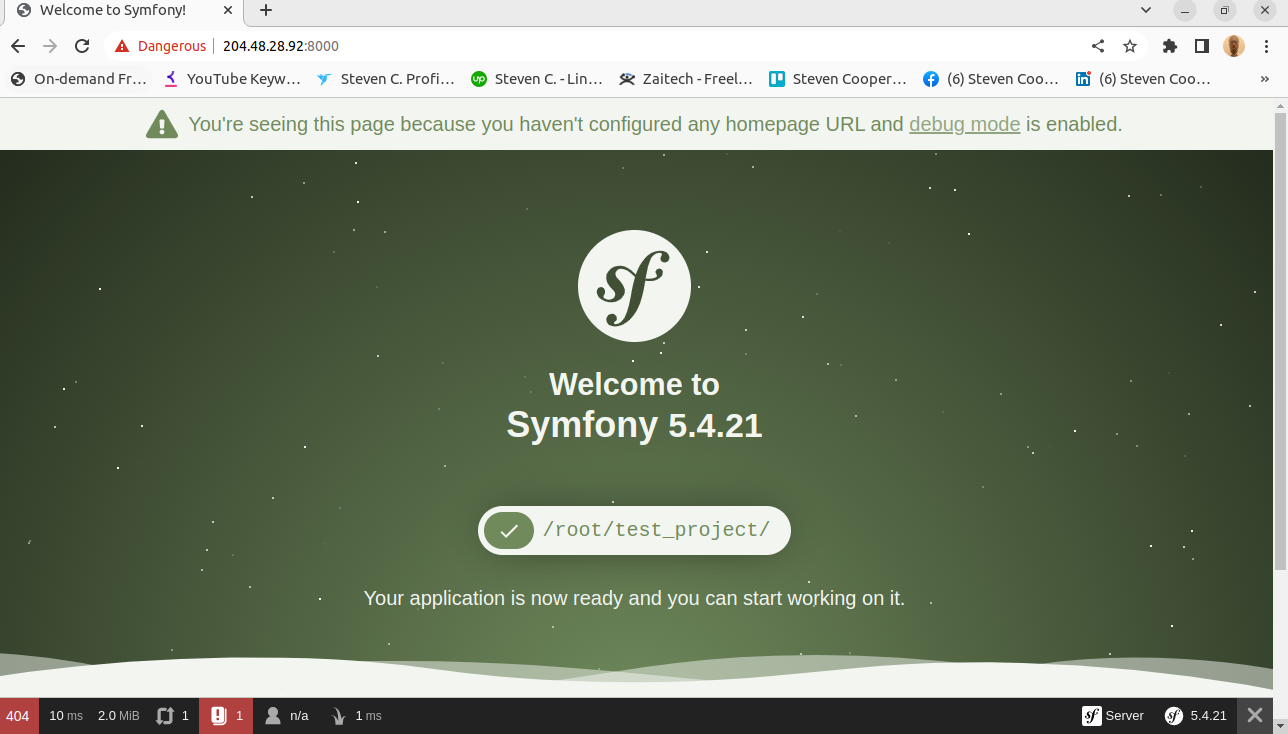Click the Dangerous site warning badge

[160, 46]
